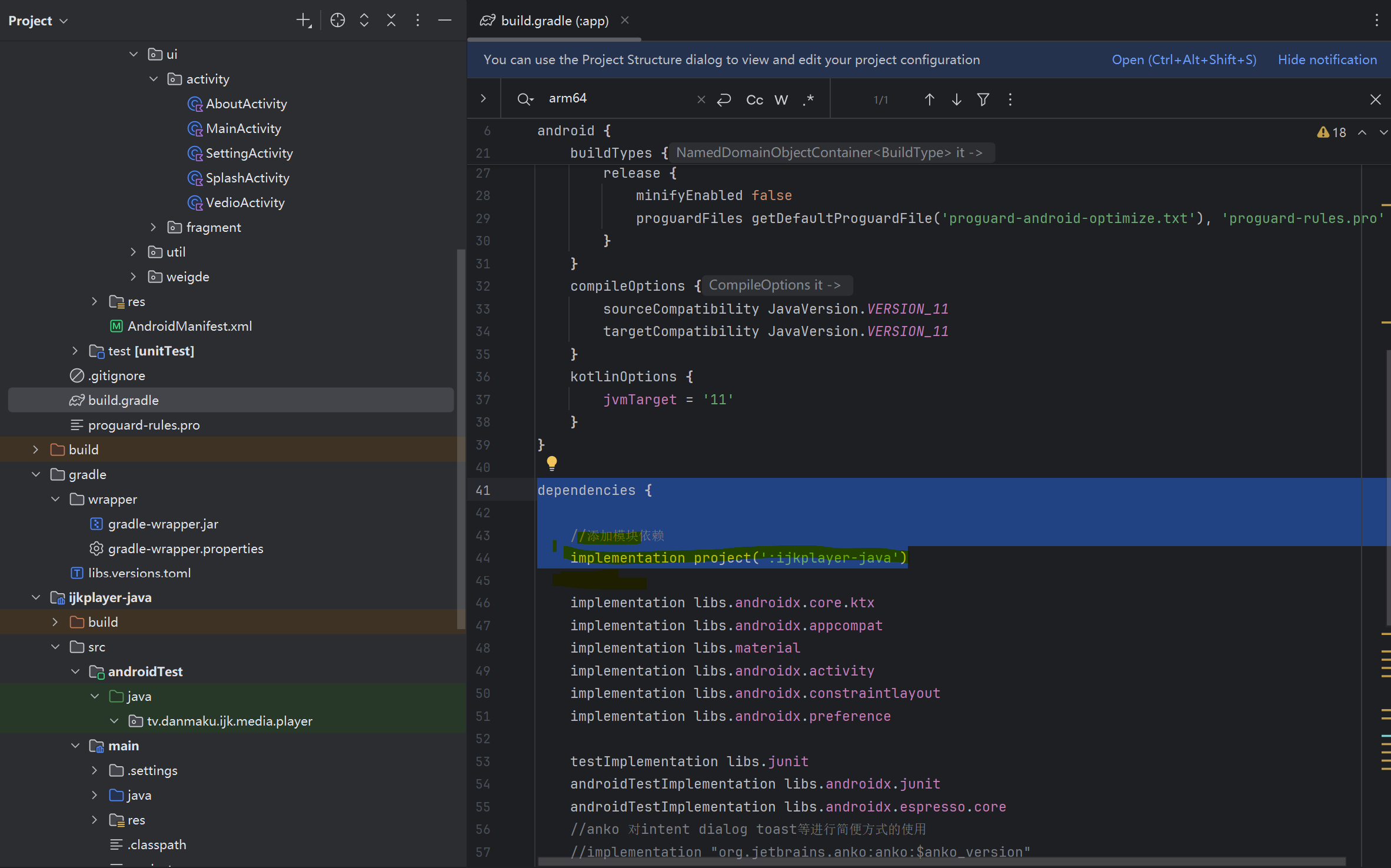Select the build.gradle (:app) editor tab

(x=554, y=21)
